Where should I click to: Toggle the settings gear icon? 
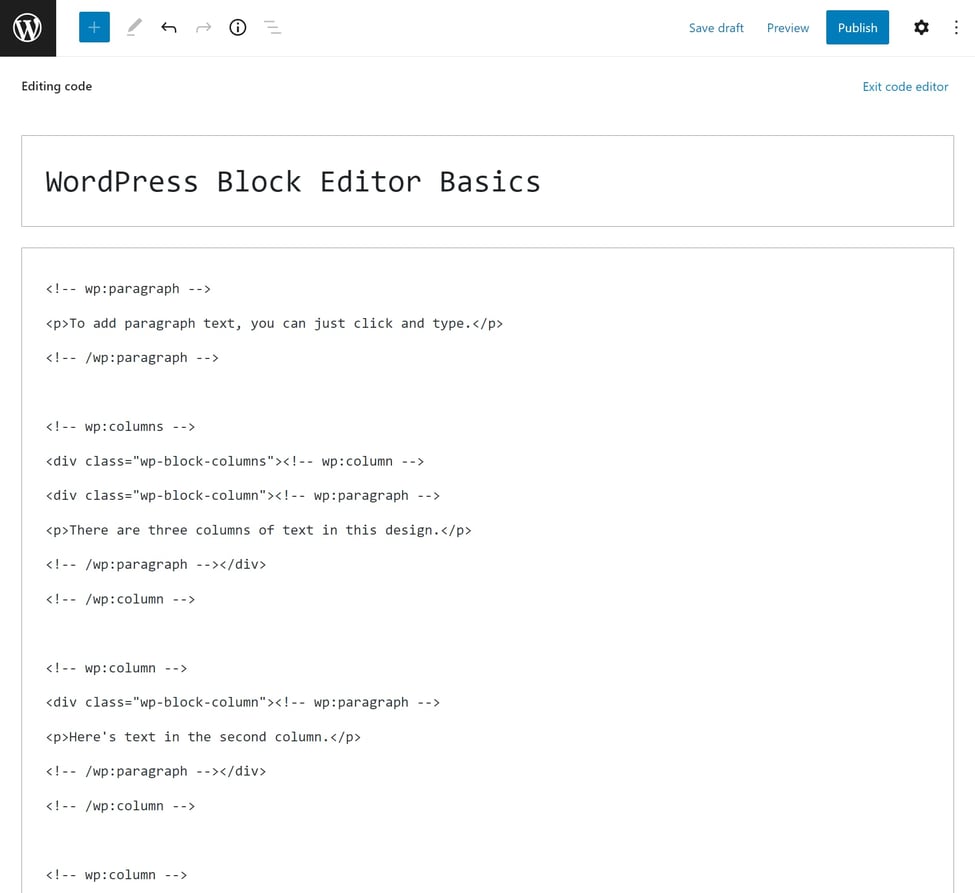(921, 27)
